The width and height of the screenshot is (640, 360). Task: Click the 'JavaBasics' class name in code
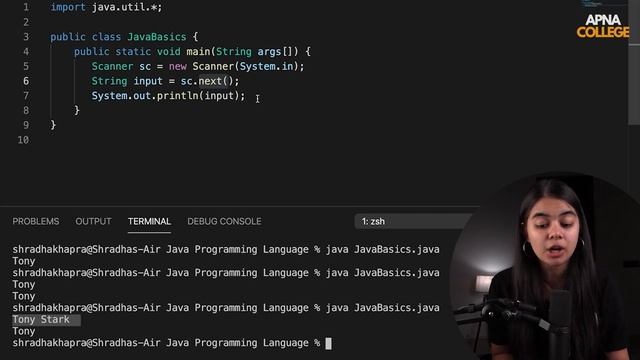pyautogui.click(x=157, y=37)
